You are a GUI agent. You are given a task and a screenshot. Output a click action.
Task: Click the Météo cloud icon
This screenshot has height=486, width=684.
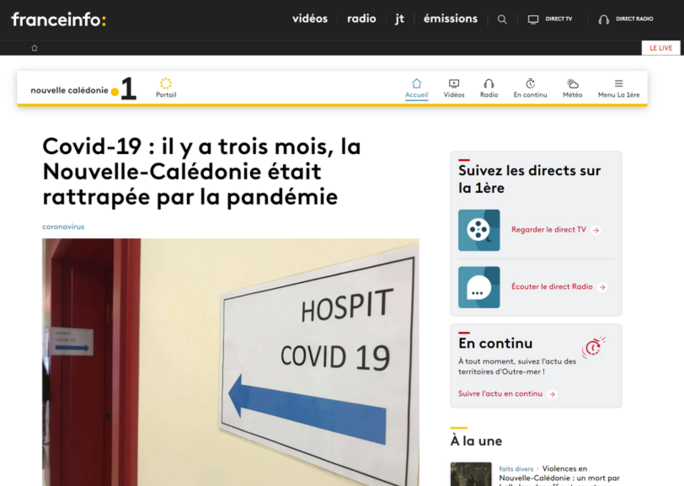572,84
